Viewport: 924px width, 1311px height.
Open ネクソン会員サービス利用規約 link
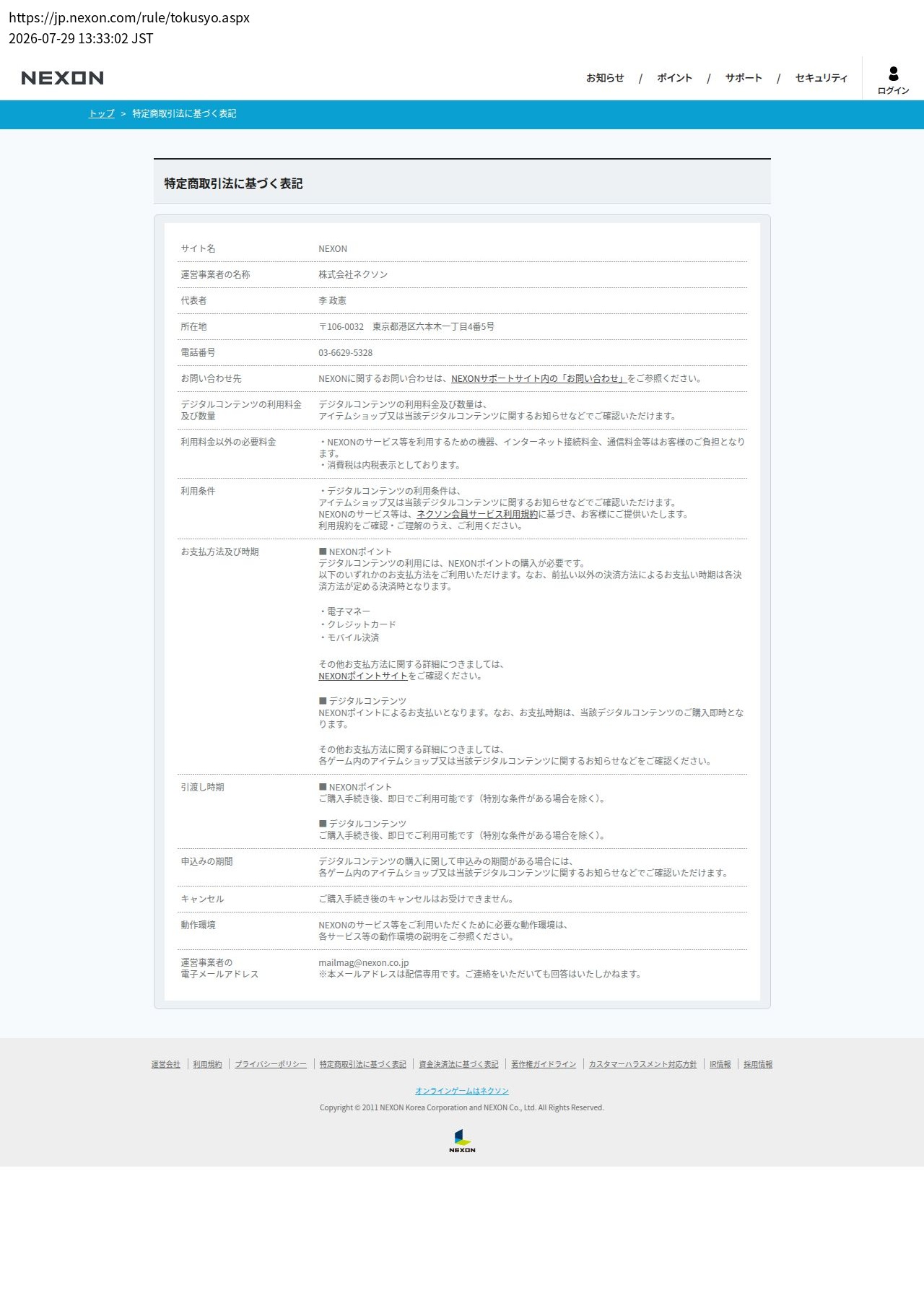477,515
